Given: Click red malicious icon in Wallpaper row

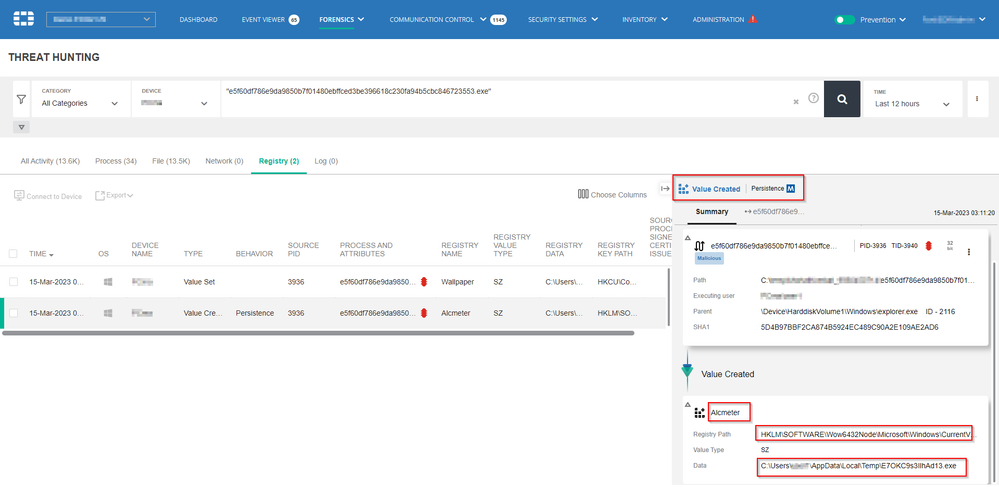Looking at the screenshot, I should [x=424, y=282].
